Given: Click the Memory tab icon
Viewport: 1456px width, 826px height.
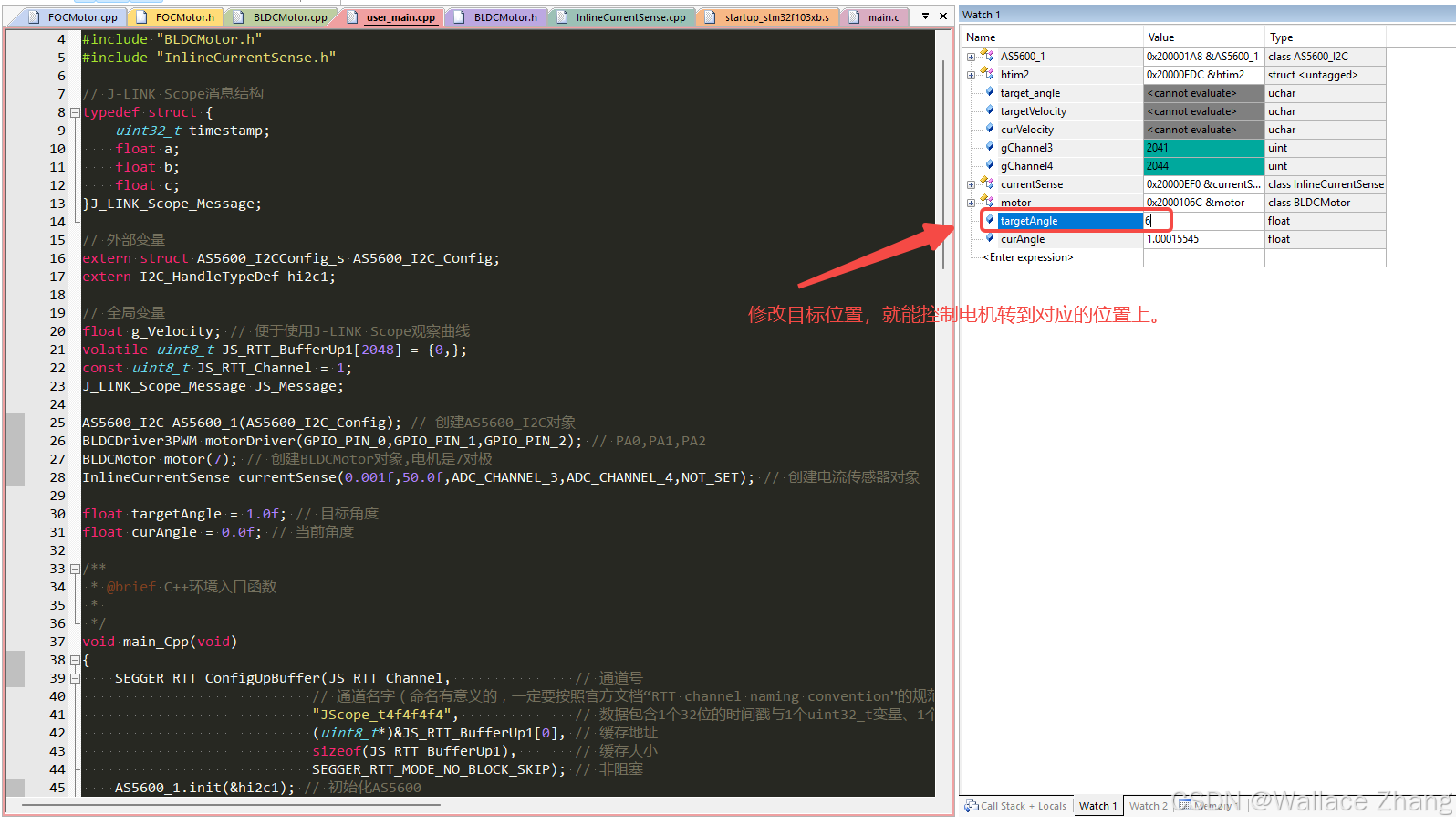Looking at the screenshot, I should 1184,805.
